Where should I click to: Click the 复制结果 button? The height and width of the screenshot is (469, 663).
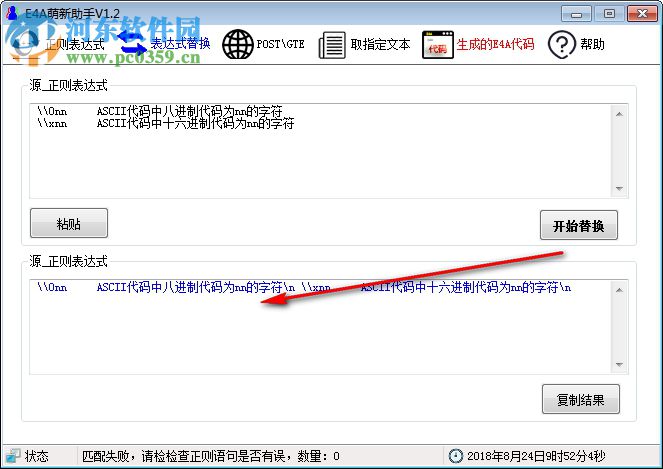(x=581, y=399)
